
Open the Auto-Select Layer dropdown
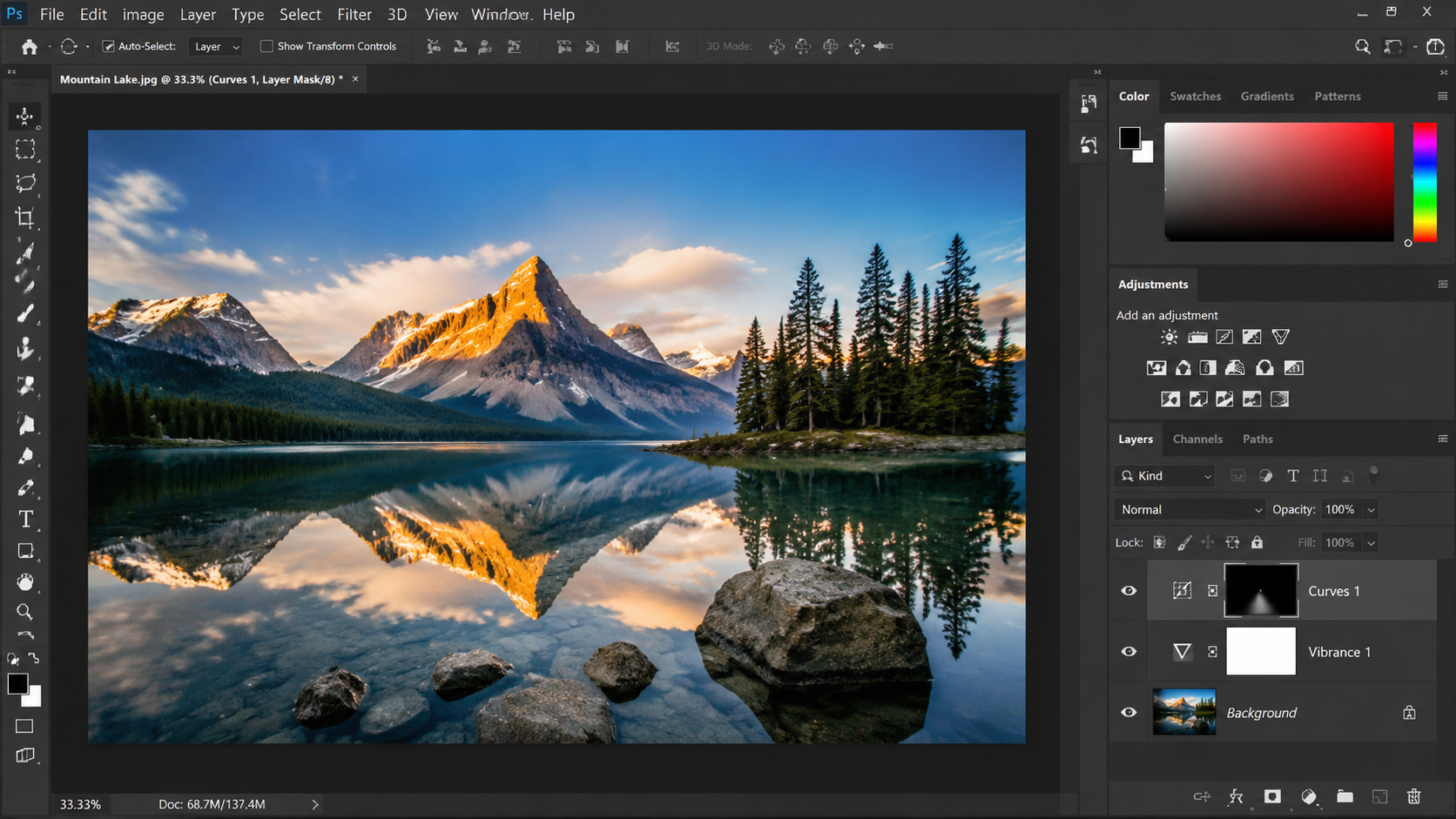pyautogui.click(x=215, y=46)
